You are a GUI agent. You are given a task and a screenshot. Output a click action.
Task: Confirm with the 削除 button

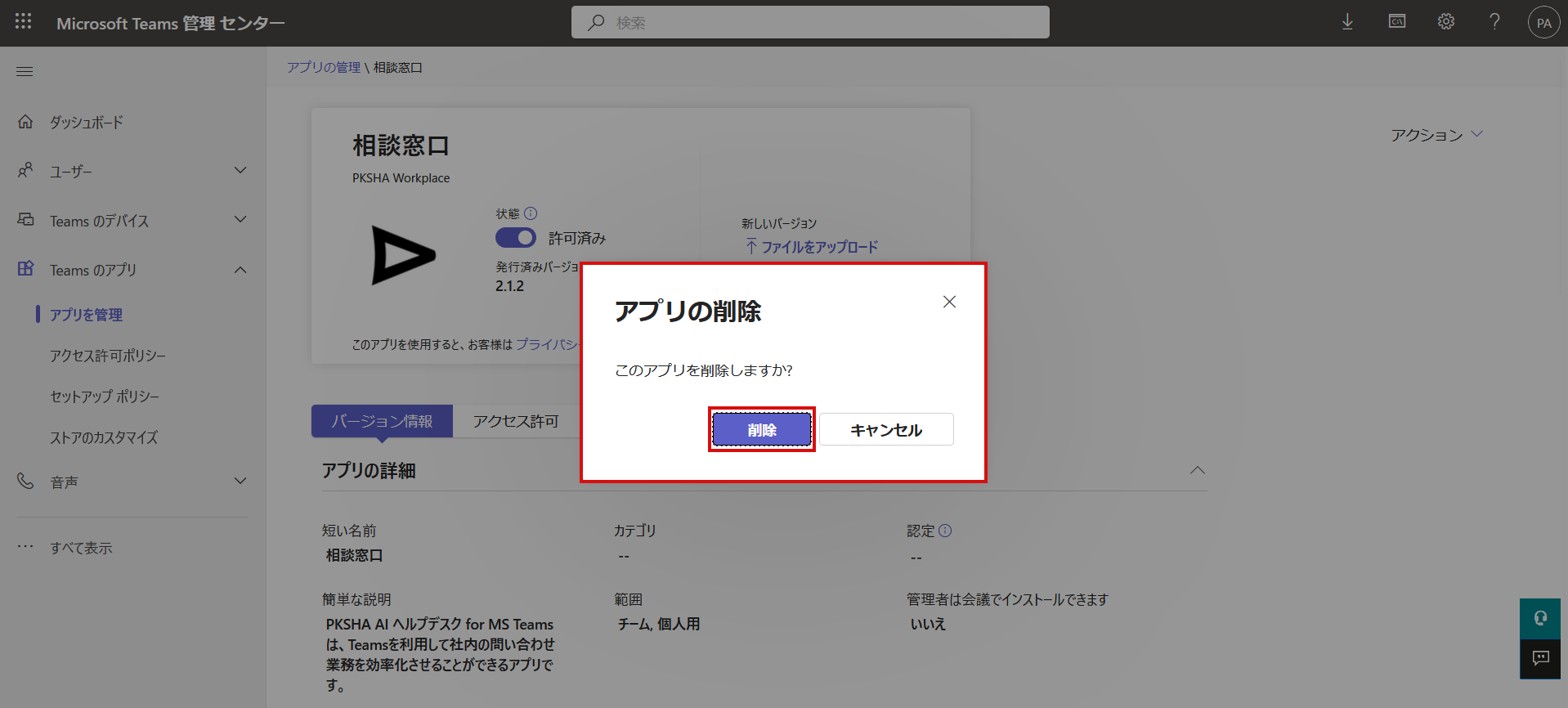761,429
